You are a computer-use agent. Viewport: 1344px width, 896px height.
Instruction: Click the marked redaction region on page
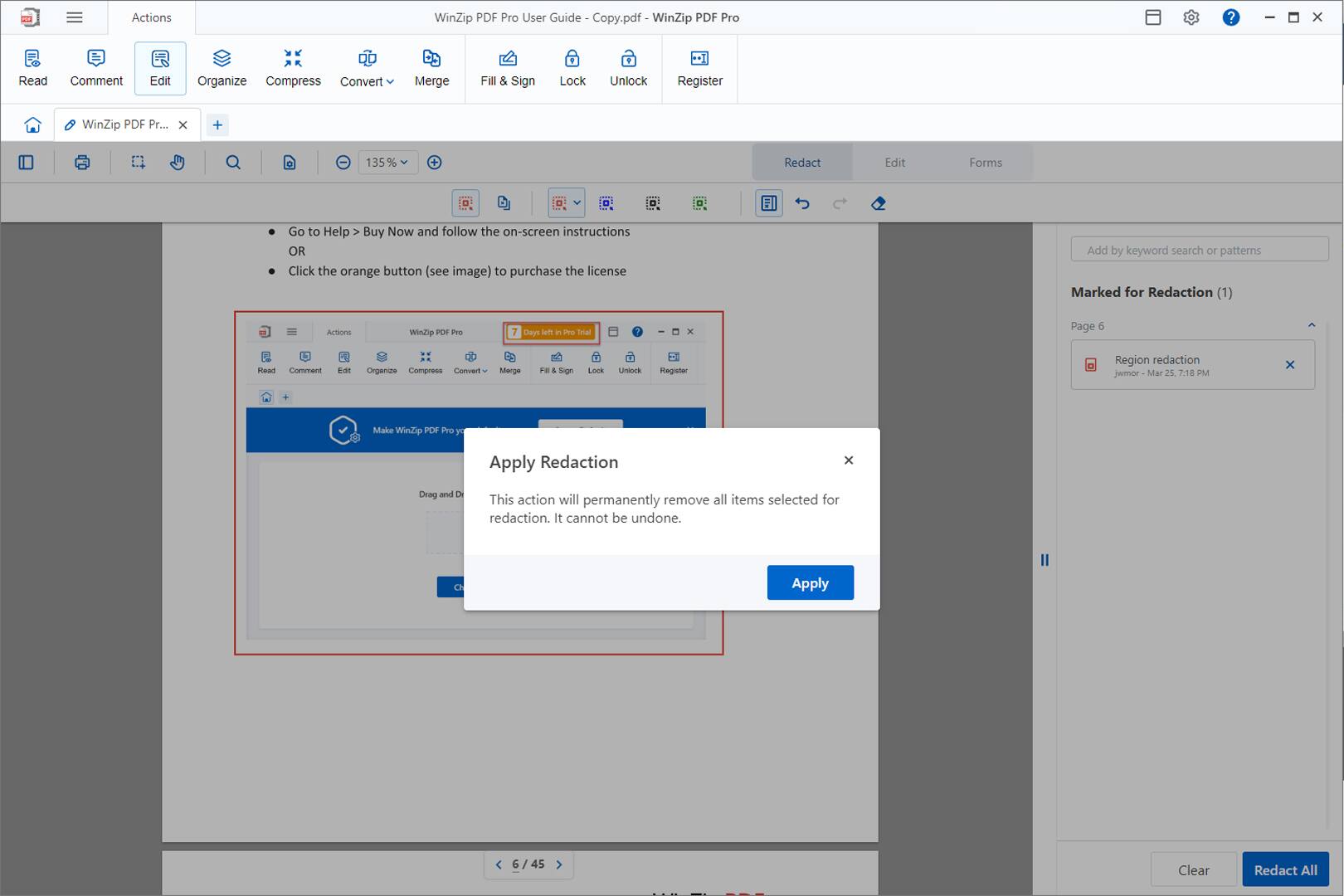click(479, 483)
